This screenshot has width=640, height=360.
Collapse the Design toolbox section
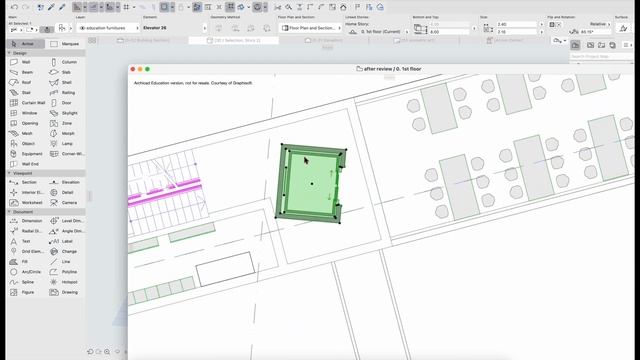9,53
